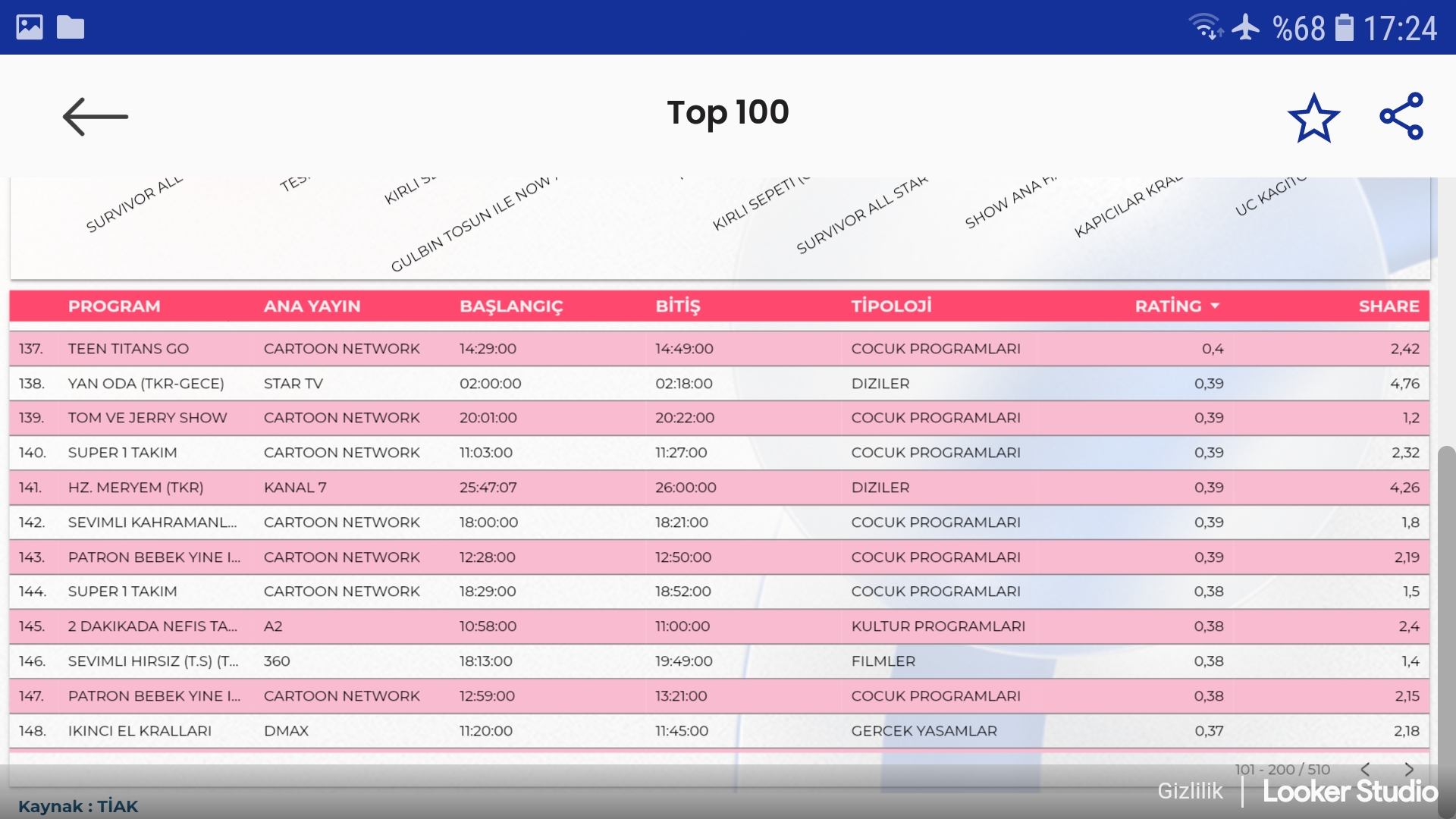Select TEEN TITANS GO program cell
This screenshot has height=819, width=1456.
[128, 349]
